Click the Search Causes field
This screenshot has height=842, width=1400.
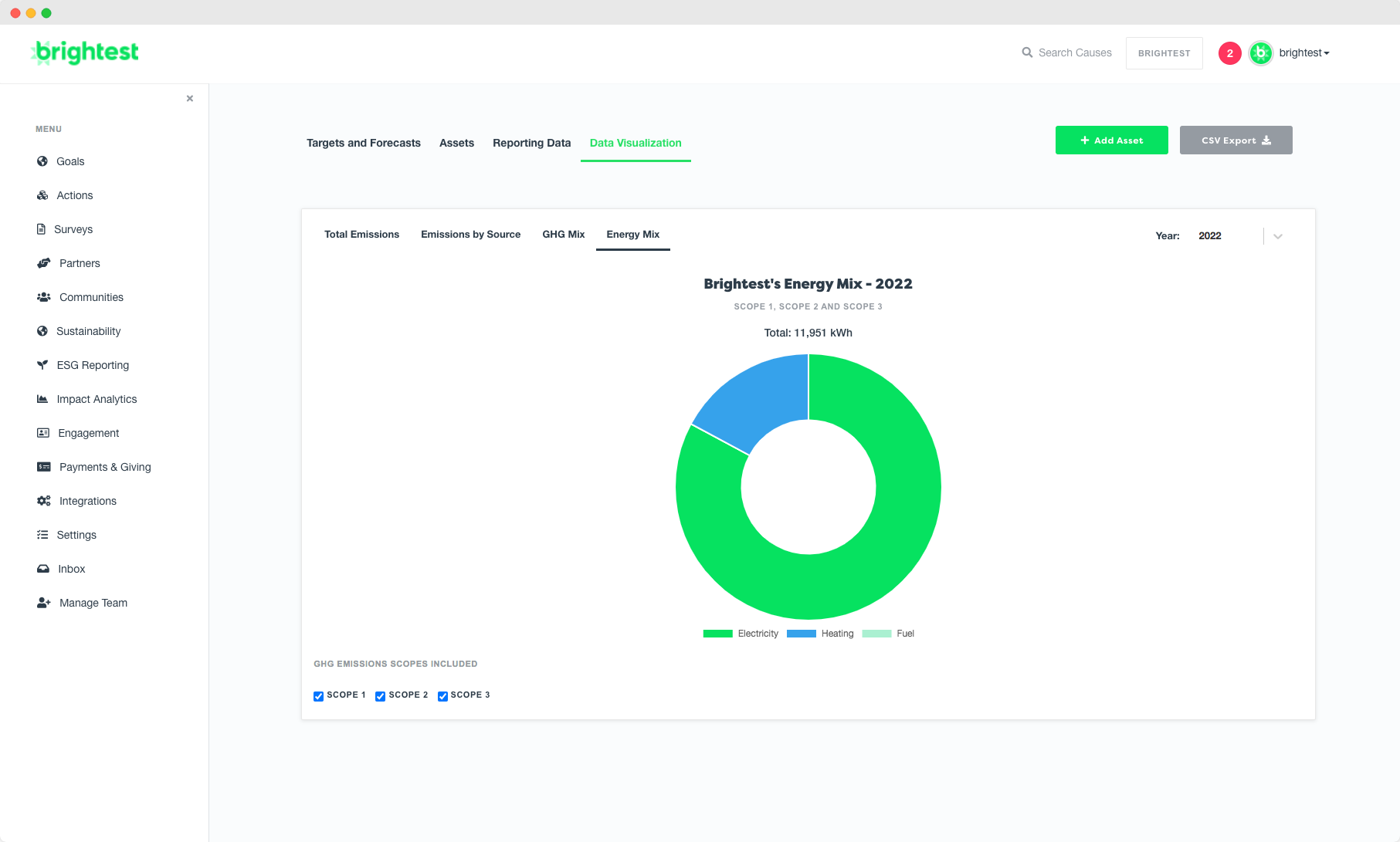click(x=1075, y=52)
